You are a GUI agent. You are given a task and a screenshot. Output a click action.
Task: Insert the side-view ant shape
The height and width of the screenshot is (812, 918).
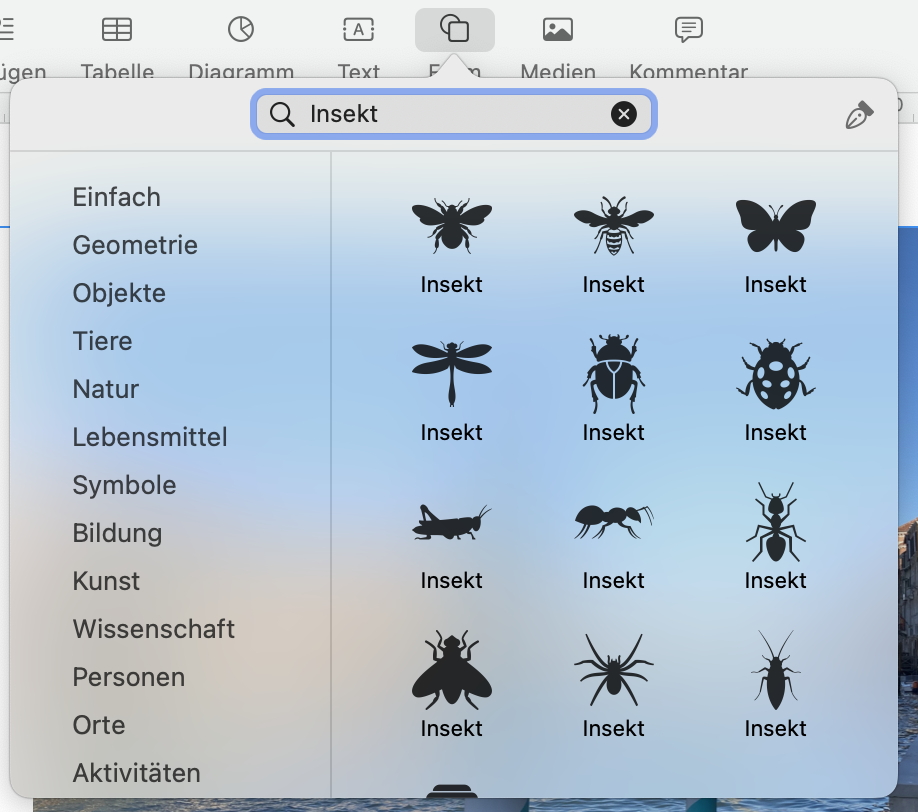click(614, 522)
